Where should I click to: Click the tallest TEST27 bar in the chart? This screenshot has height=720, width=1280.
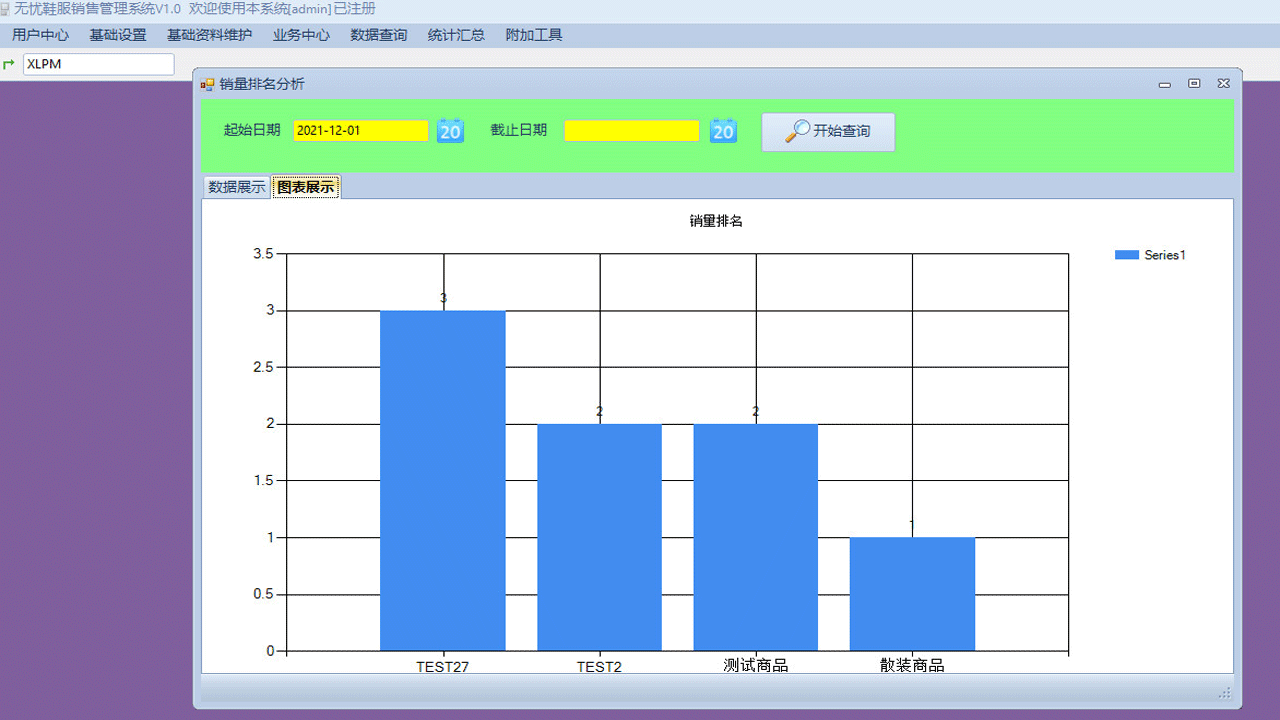click(443, 480)
